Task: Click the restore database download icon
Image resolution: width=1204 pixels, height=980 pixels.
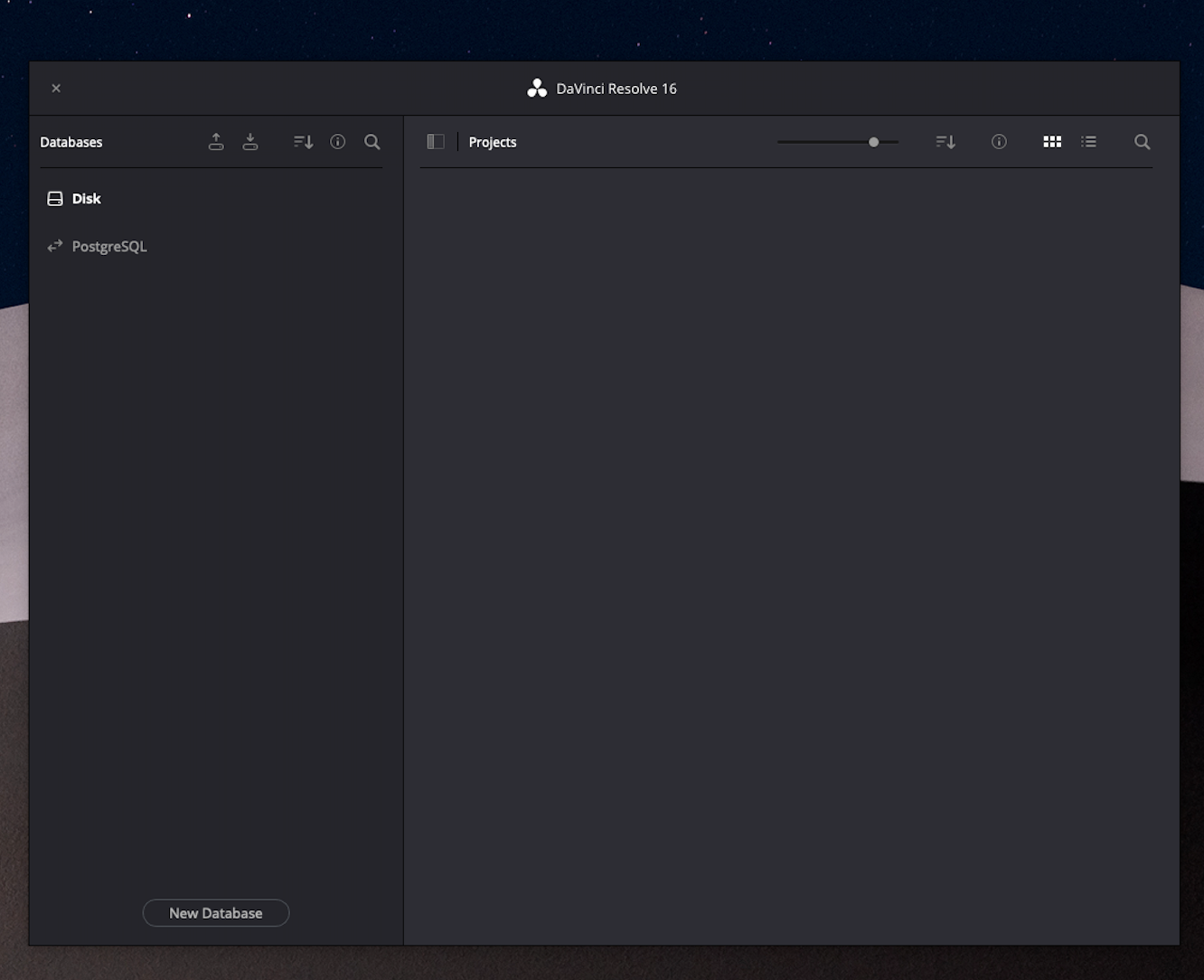Action: tap(250, 142)
